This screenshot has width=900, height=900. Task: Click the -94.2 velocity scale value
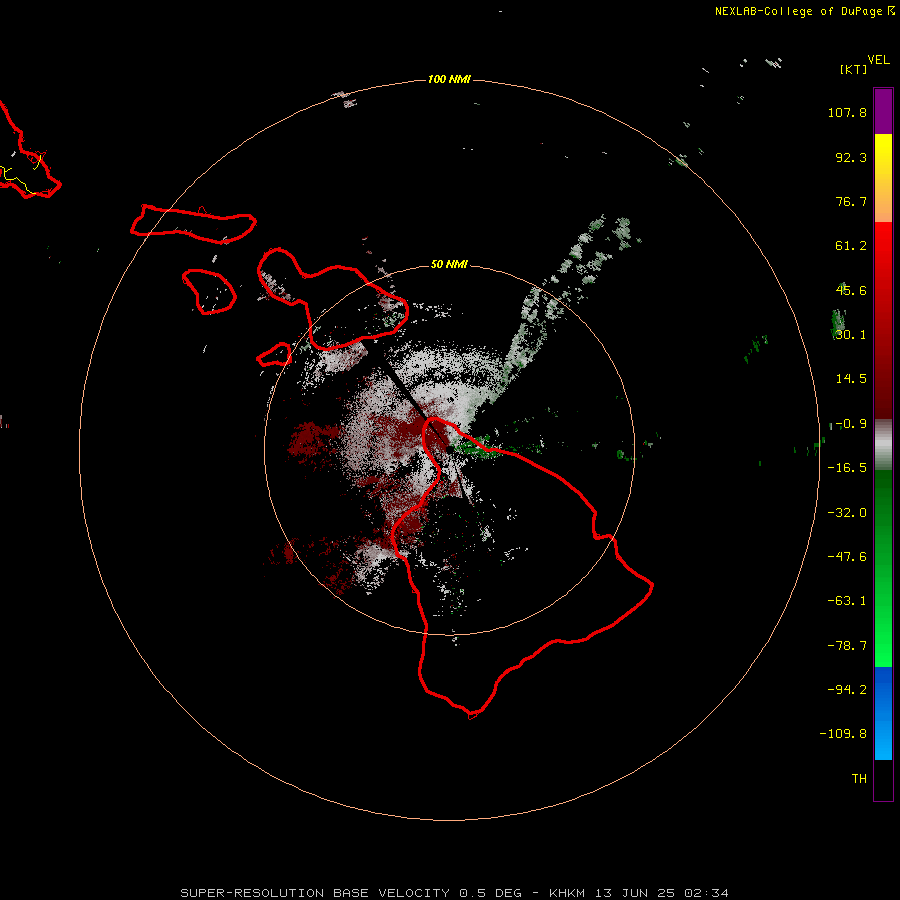coord(847,690)
